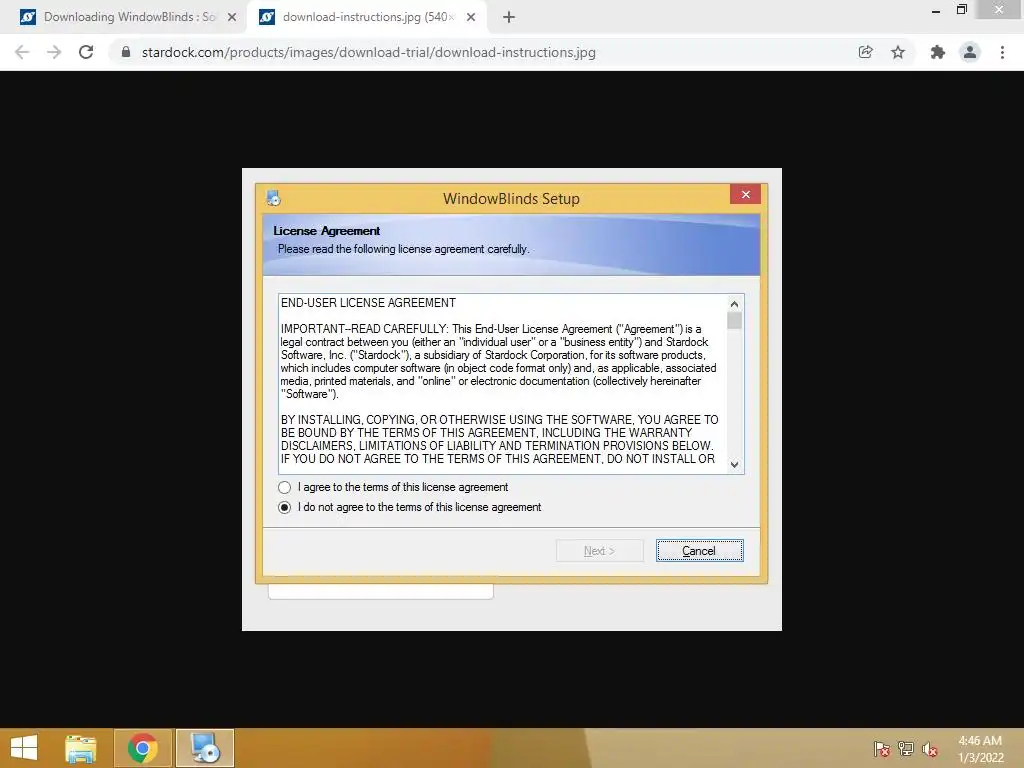Open Action Center flag icon
Image resolution: width=1024 pixels, height=768 pixels.
tap(882, 749)
